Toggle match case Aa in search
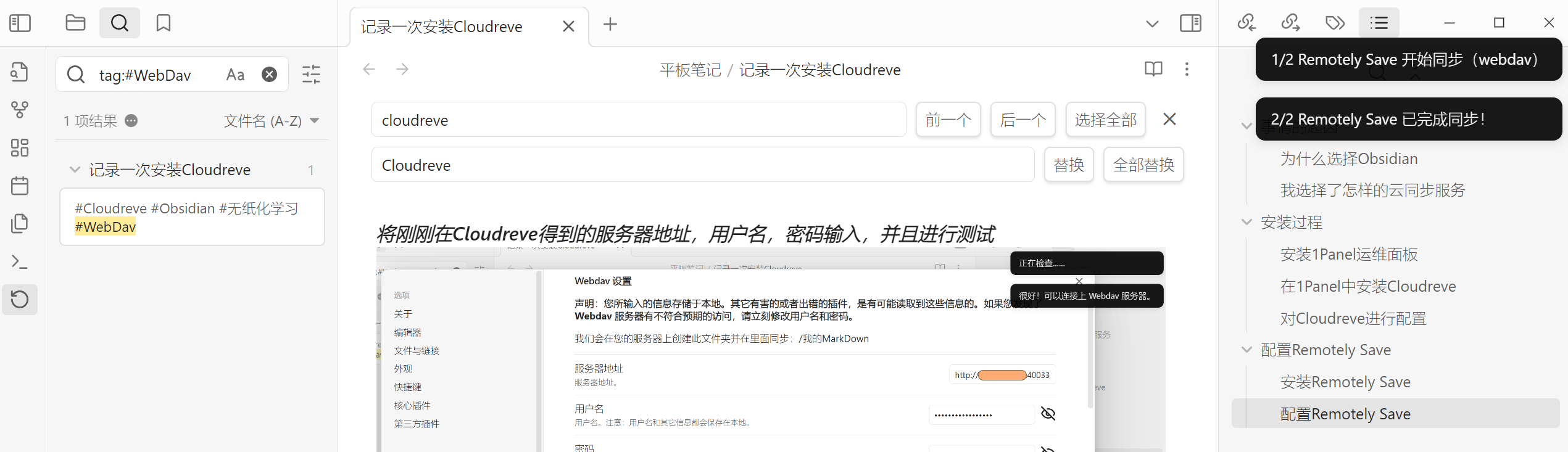 235,75
